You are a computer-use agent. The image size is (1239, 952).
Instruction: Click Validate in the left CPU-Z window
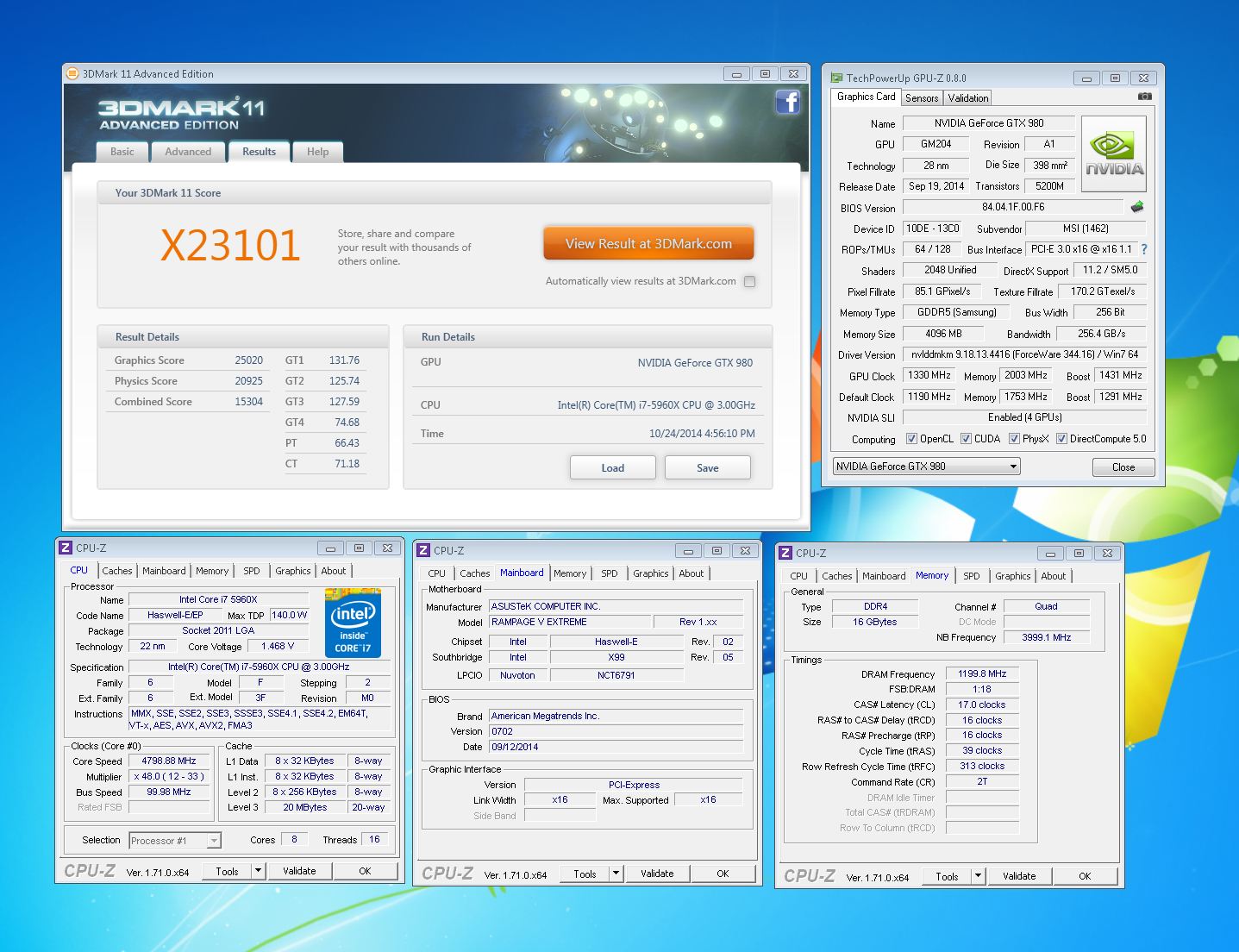pos(299,871)
